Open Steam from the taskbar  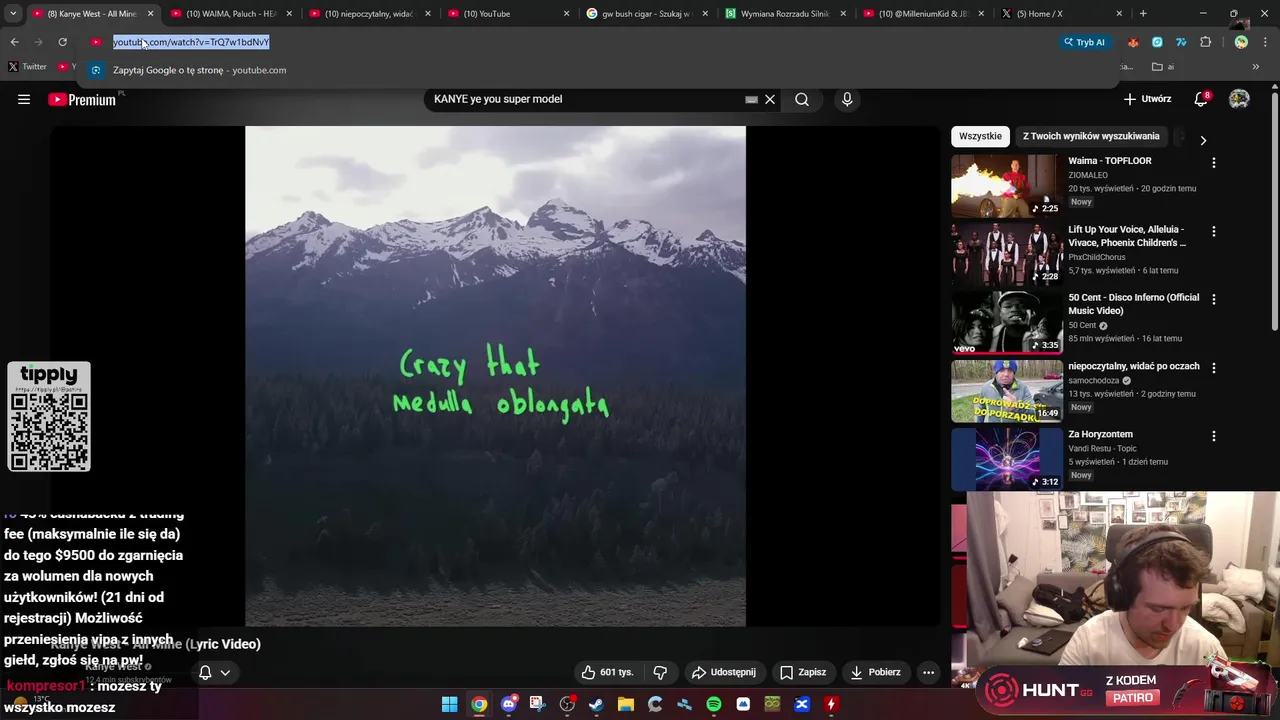pyautogui.click(x=596, y=704)
